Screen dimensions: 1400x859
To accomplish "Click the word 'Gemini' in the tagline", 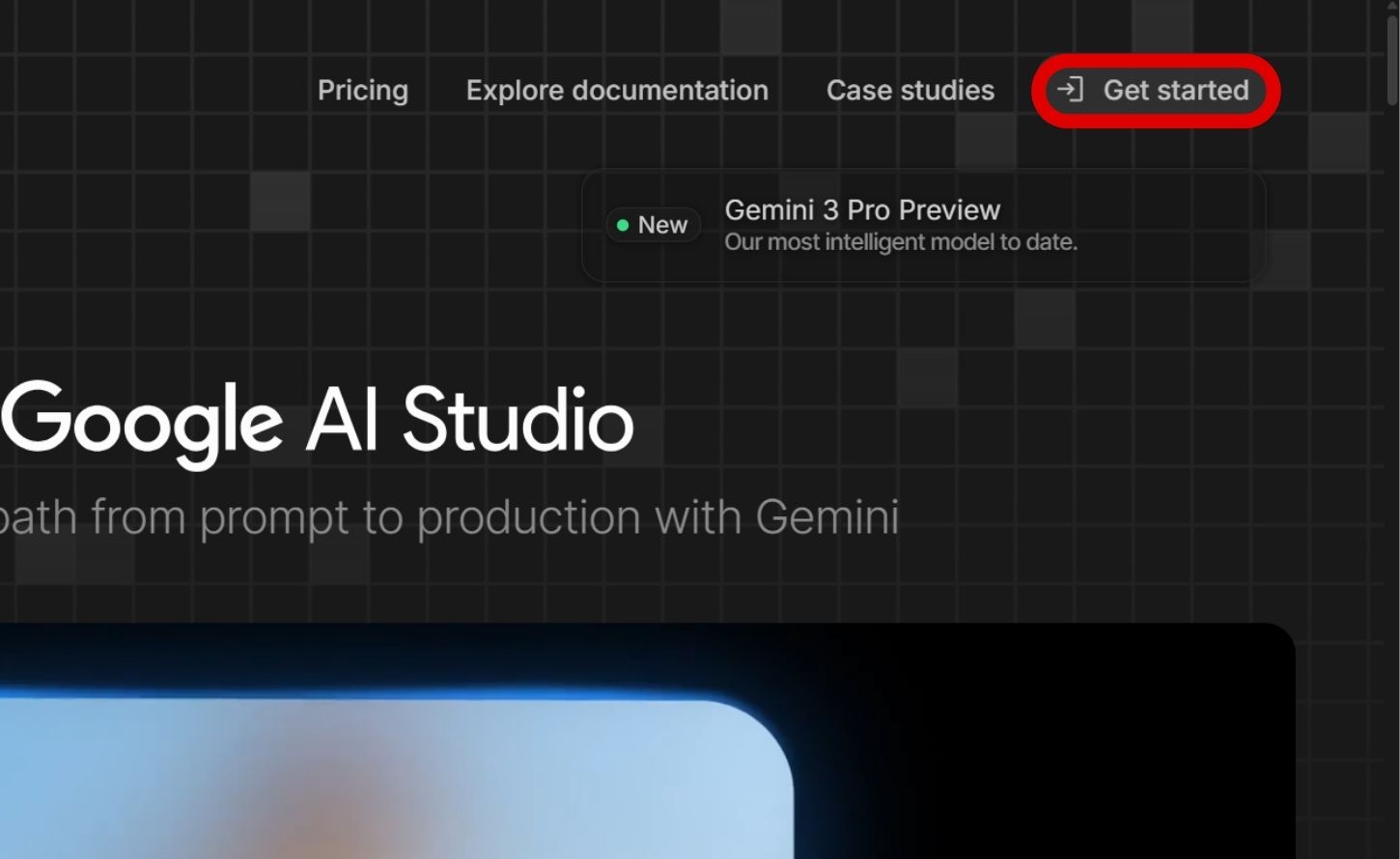I will 826,517.
